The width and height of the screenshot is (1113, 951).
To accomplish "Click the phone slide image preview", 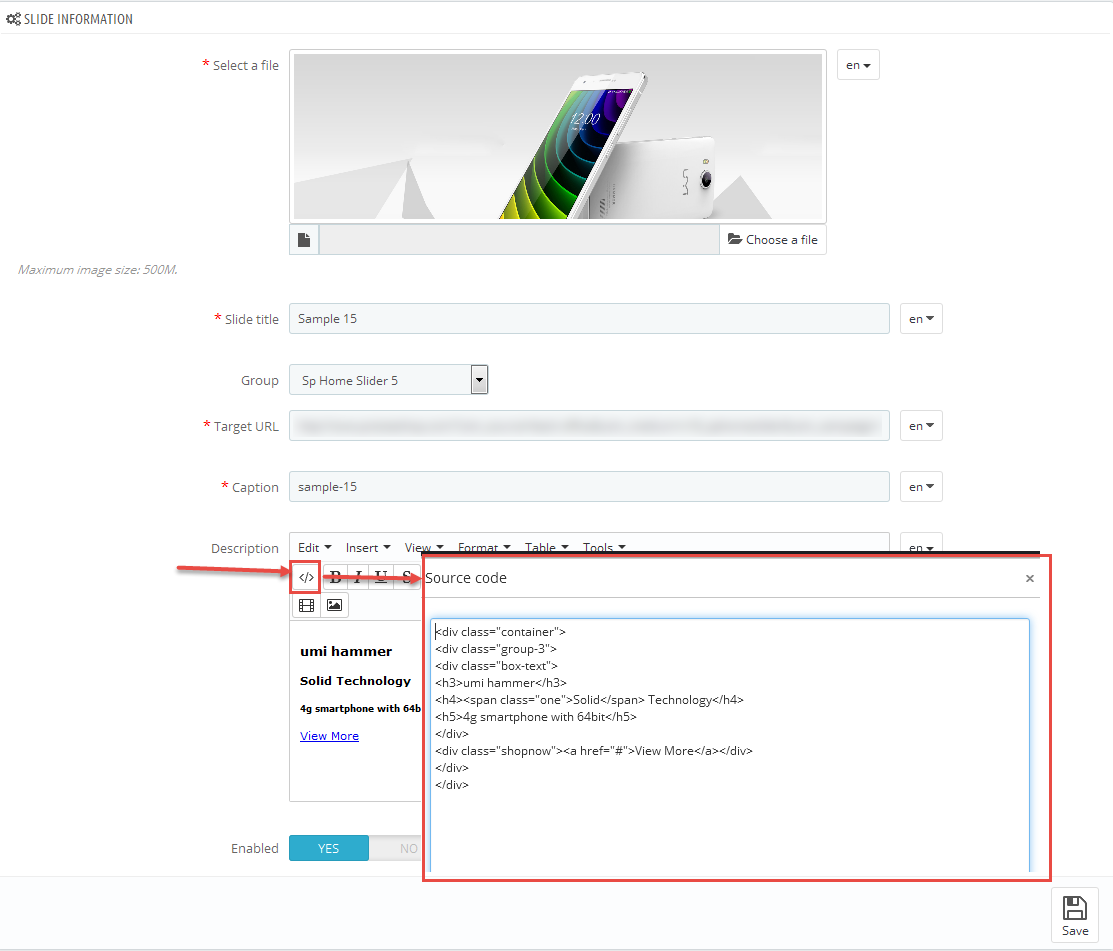I will [x=558, y=136].
